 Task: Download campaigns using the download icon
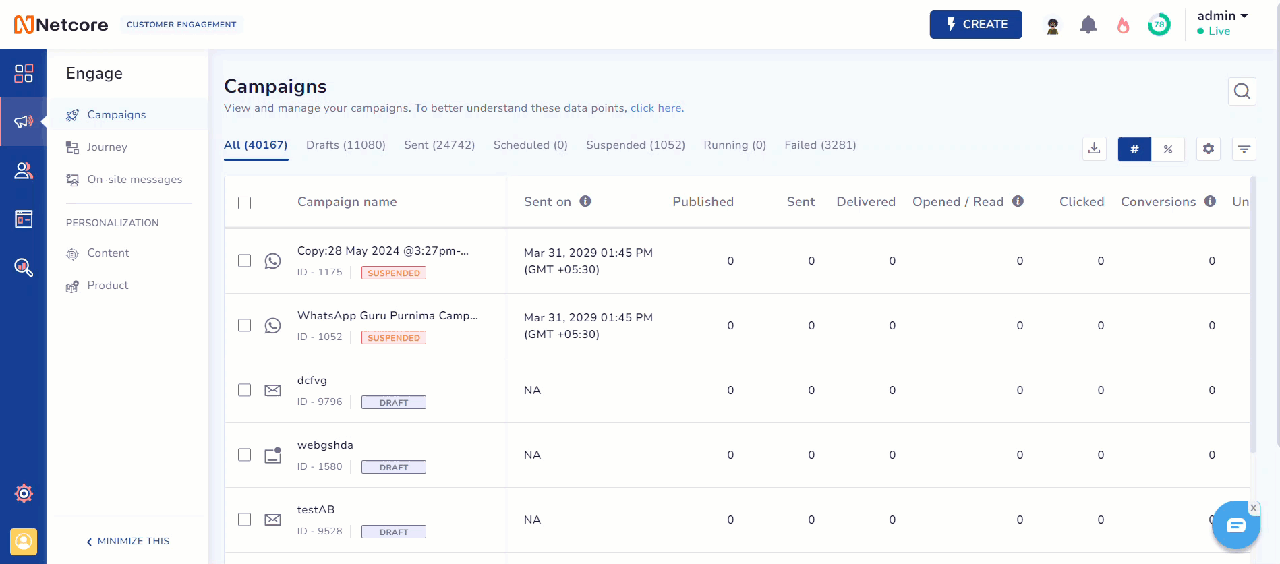click(x=1095, y=149)
